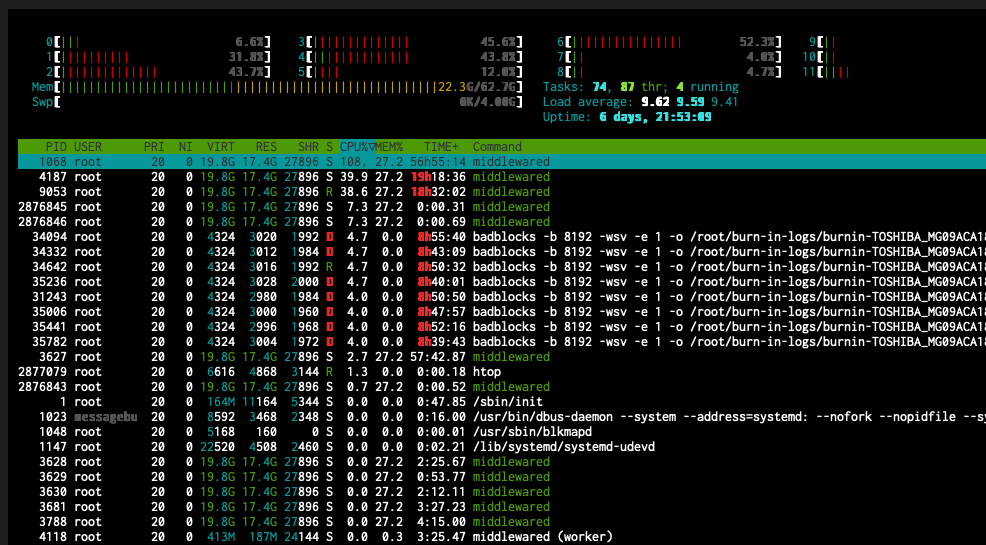Click the CPU 3 meter showing 45.6%
986x545 pixels.
coord(411,42)
